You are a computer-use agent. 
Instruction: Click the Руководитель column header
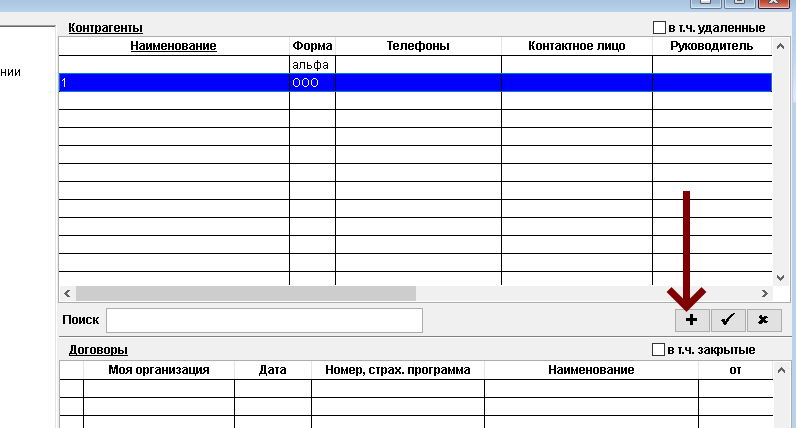711,46
